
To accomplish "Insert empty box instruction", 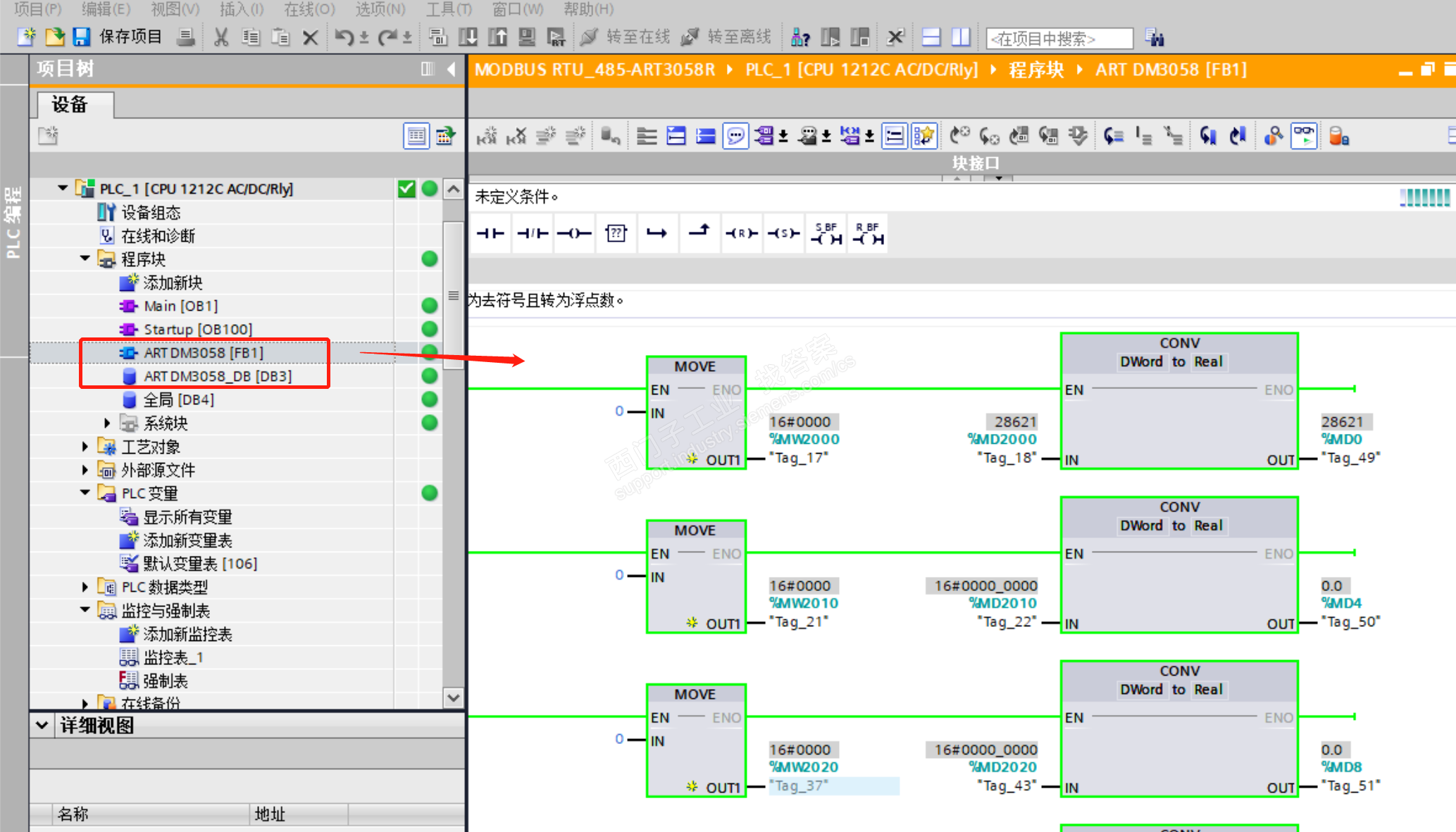I will coord(616,234).
